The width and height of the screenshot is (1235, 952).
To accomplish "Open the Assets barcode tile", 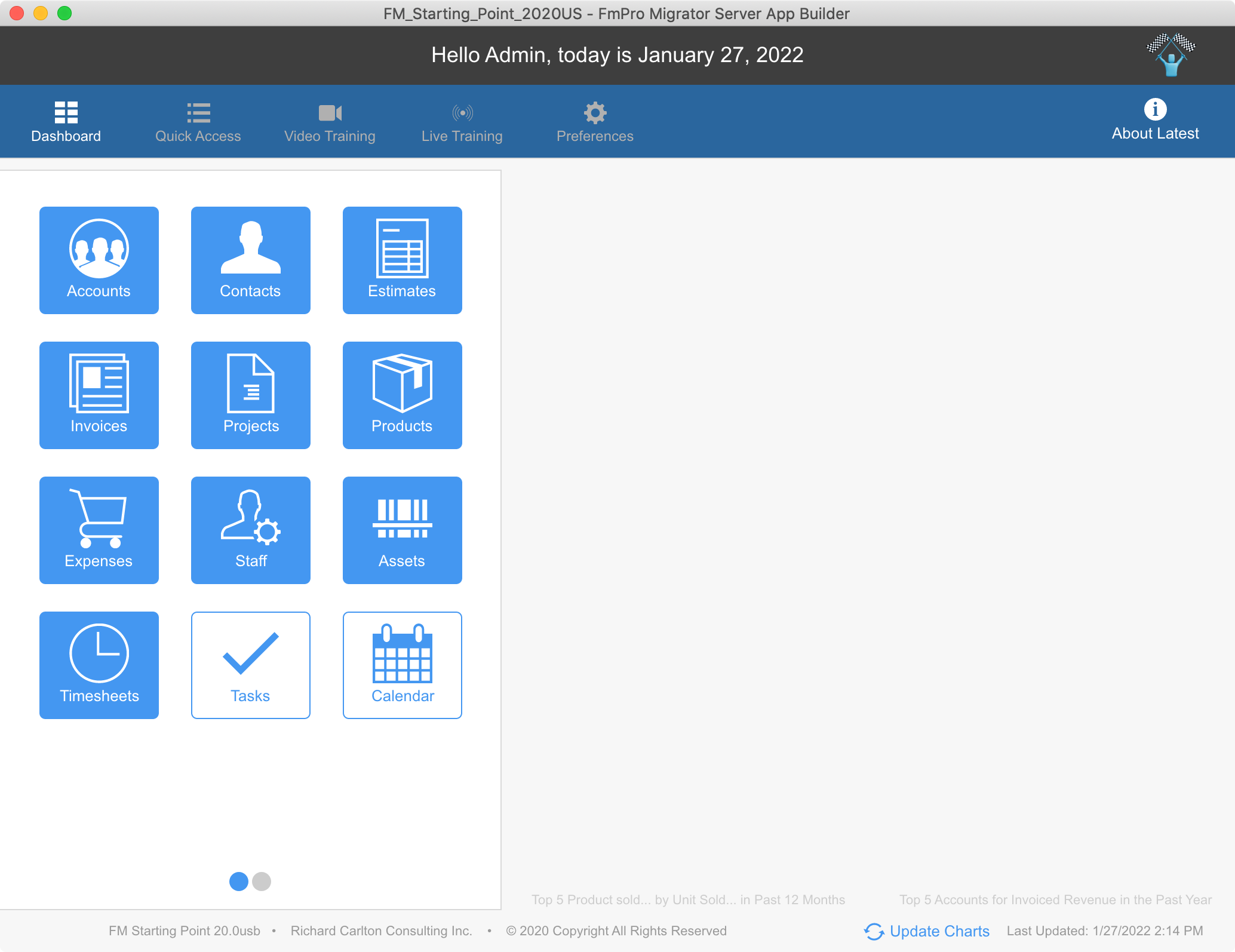I will point(402,530).
